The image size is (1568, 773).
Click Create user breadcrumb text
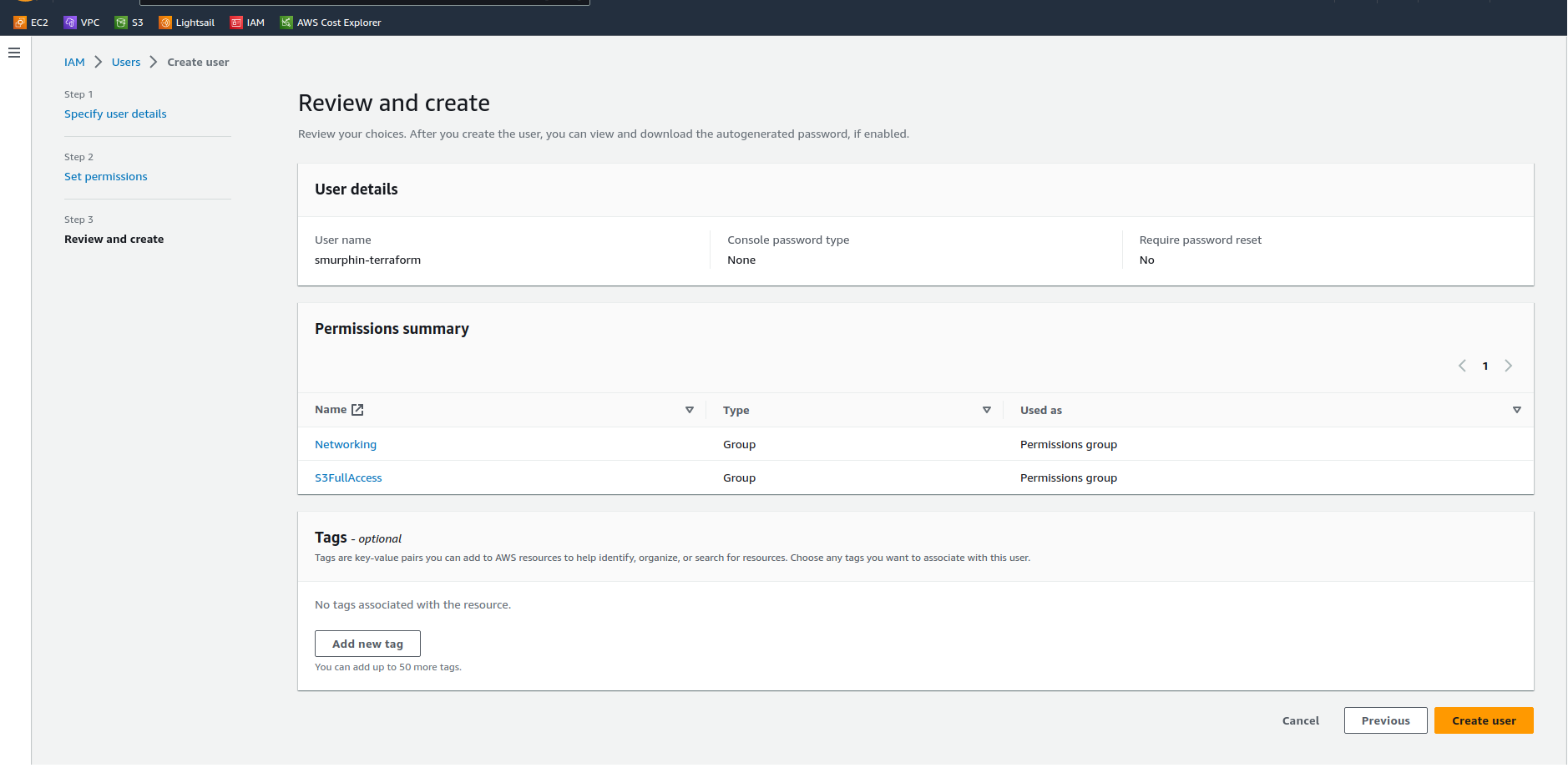tap(198, 62)
